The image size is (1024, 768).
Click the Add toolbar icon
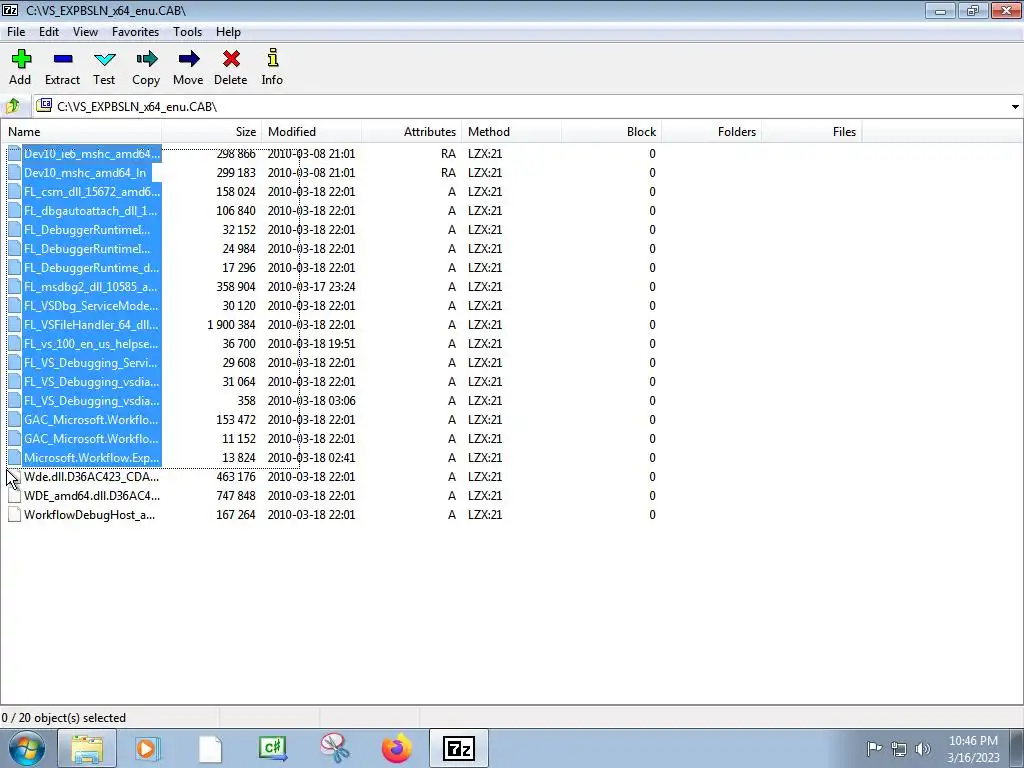(x=20, y=67)
